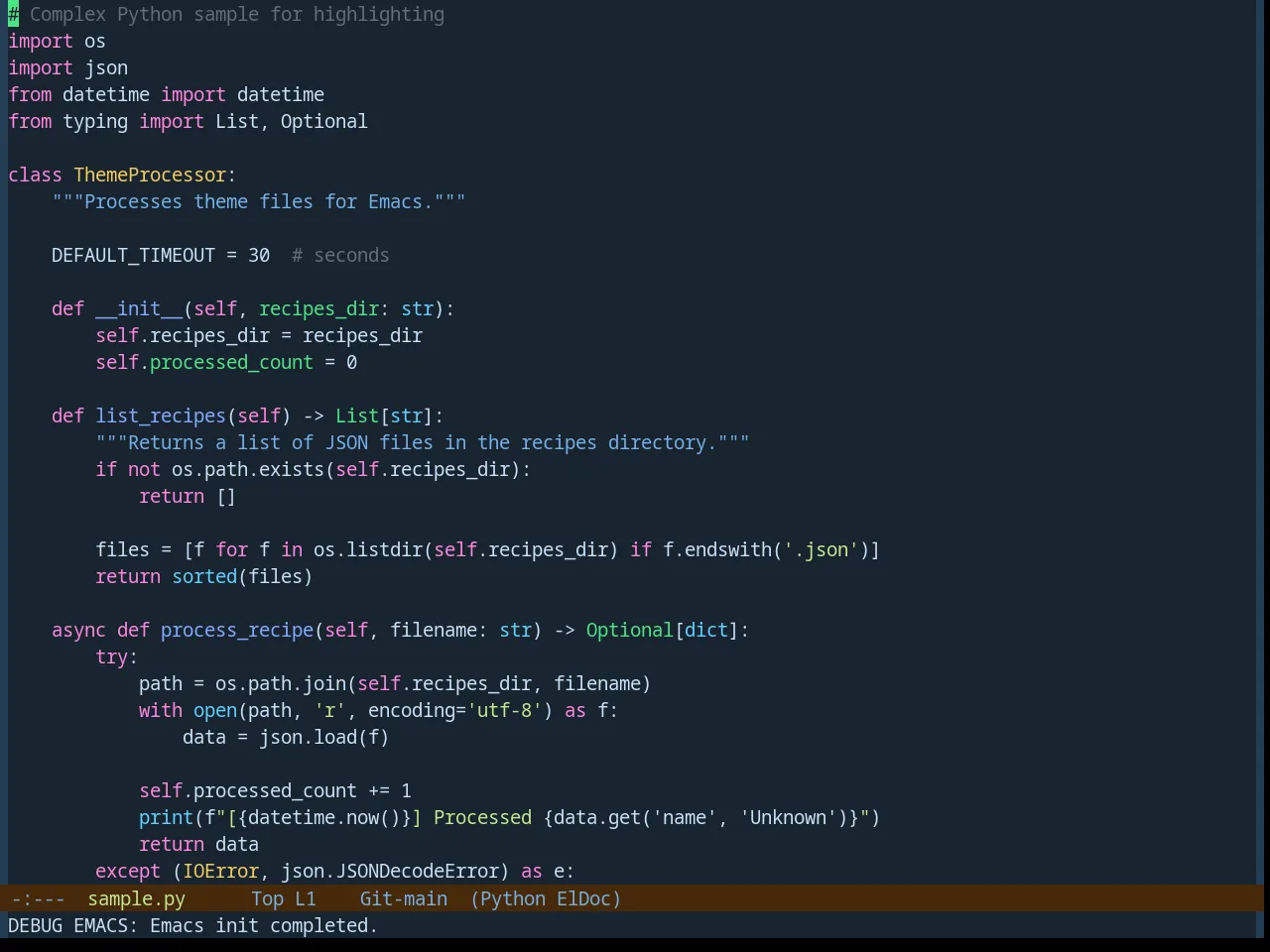This screenshot has height=952, width=1270.
Task: Click 'from datetime import datetime' line
Action: click(x=166, y=94)
